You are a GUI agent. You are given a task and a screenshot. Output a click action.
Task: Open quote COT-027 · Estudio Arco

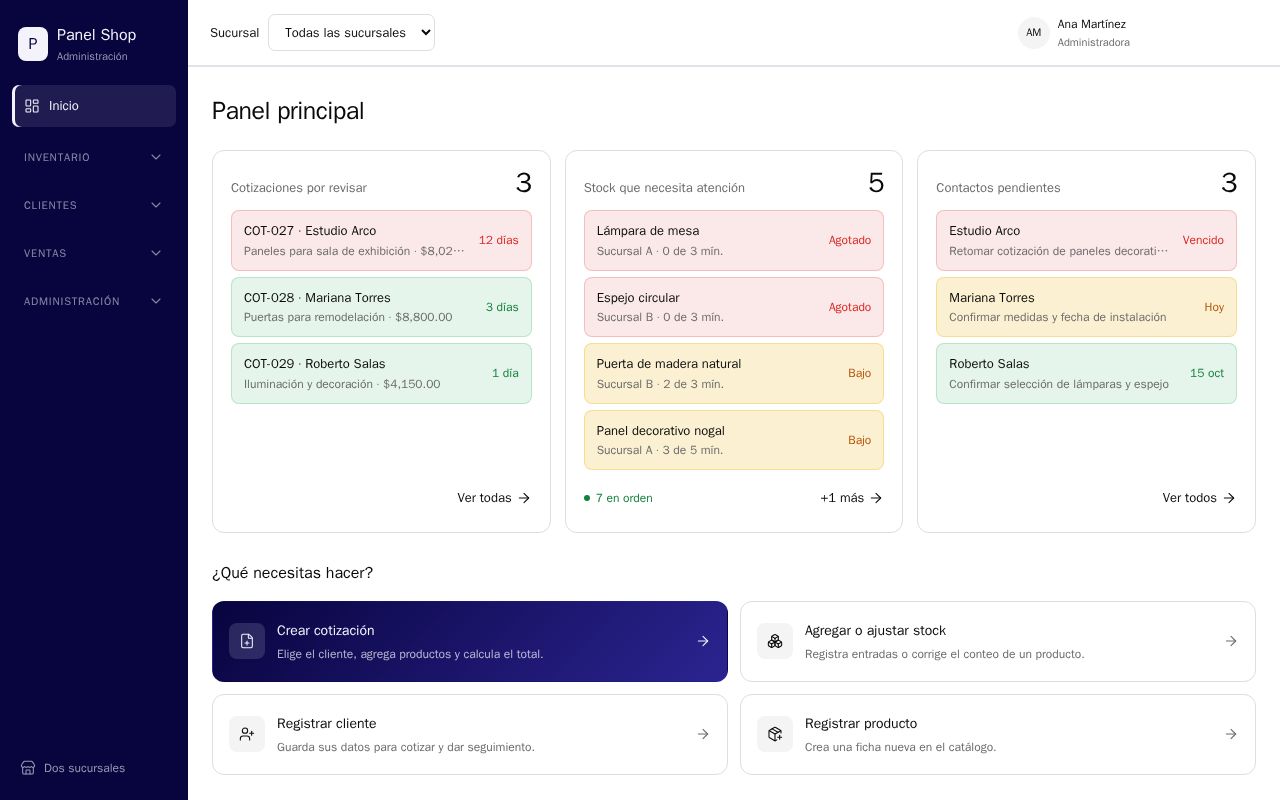(x=381, y=240)
